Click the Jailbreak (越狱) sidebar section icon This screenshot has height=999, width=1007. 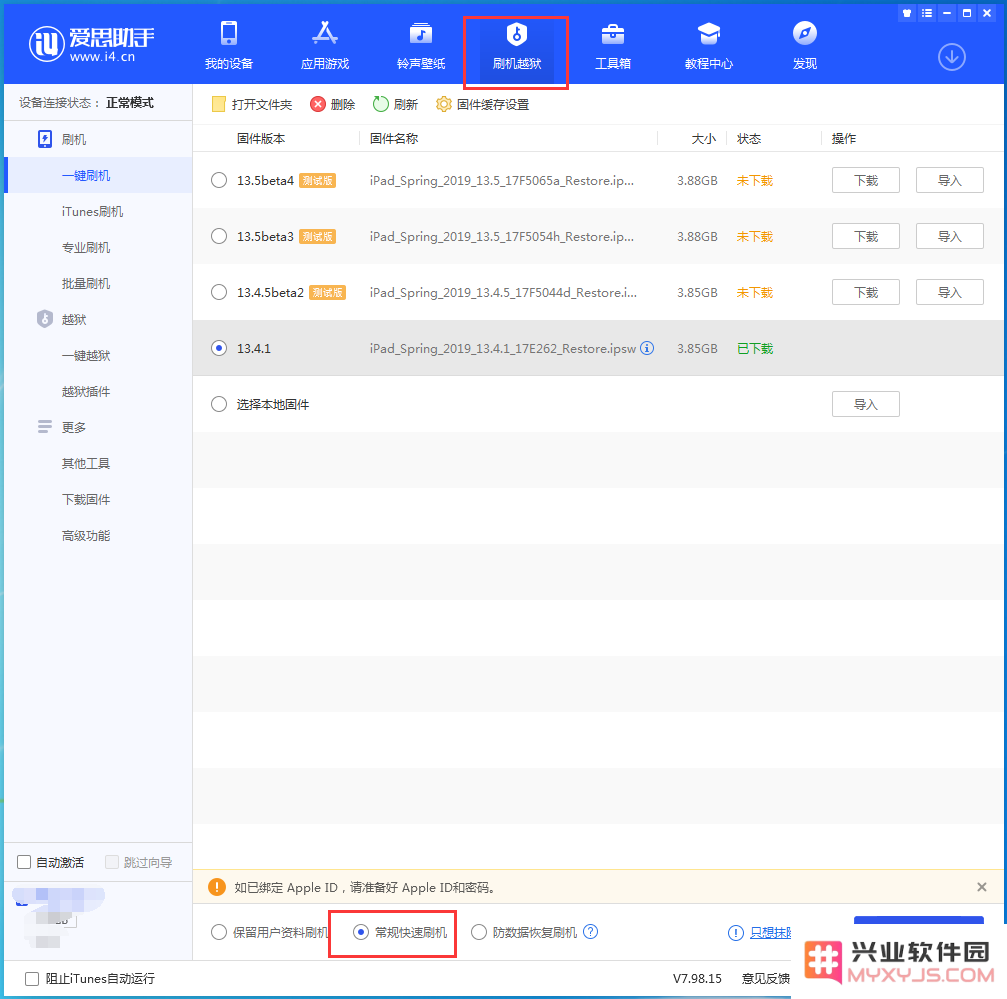point(45,319)
